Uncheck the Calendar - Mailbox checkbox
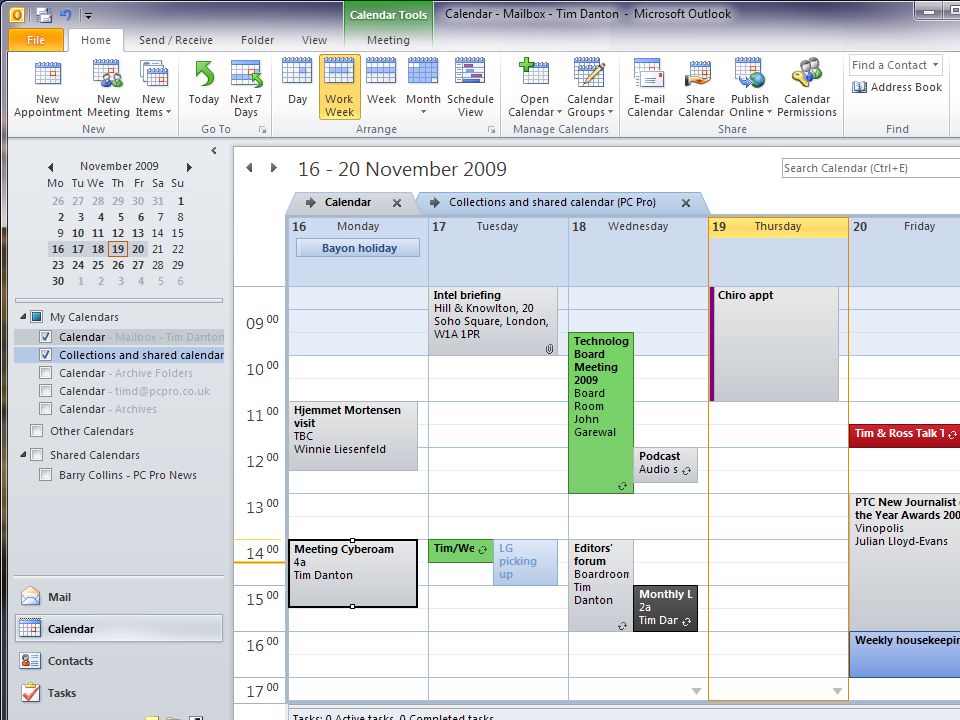Screen dimensions: 960x720 45,337
